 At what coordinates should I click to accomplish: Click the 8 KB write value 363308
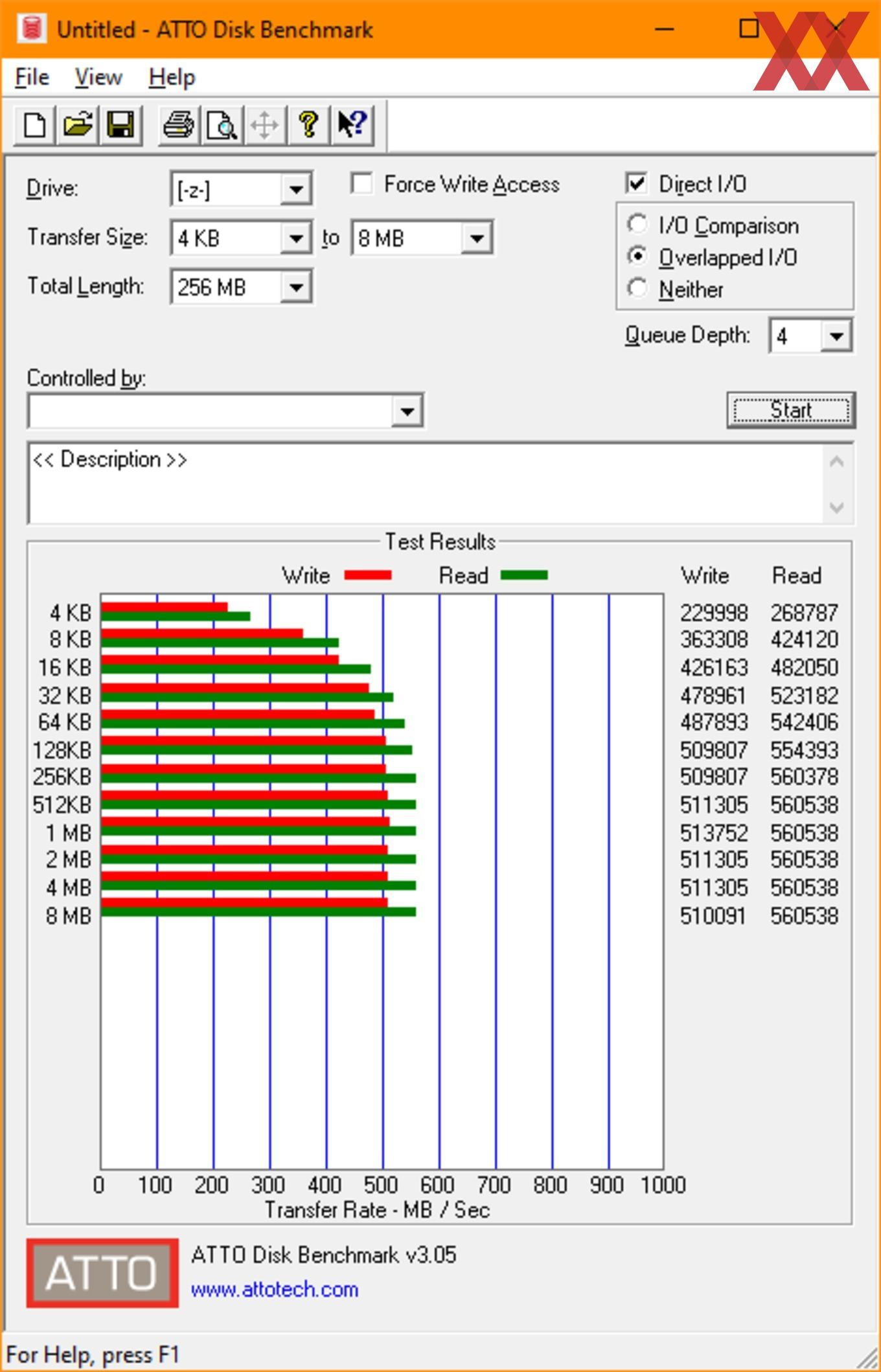click(714, 639)
